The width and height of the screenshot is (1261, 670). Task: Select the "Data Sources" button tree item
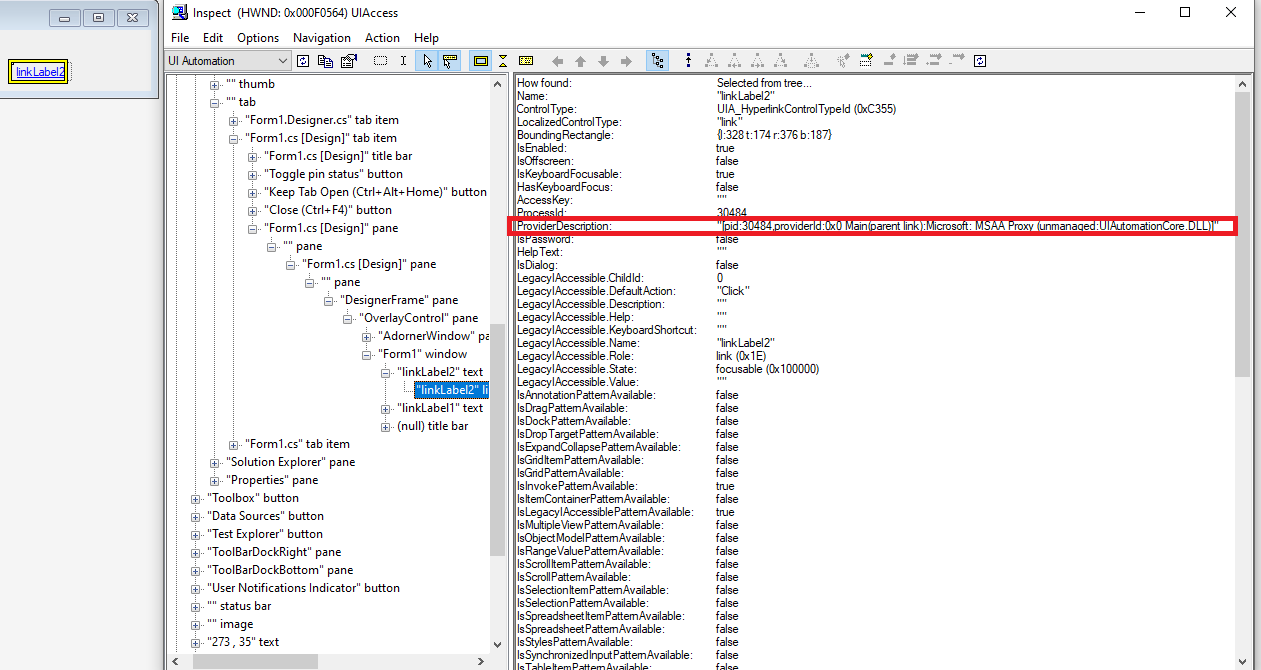pyautogui.click(x=265, y=516)
